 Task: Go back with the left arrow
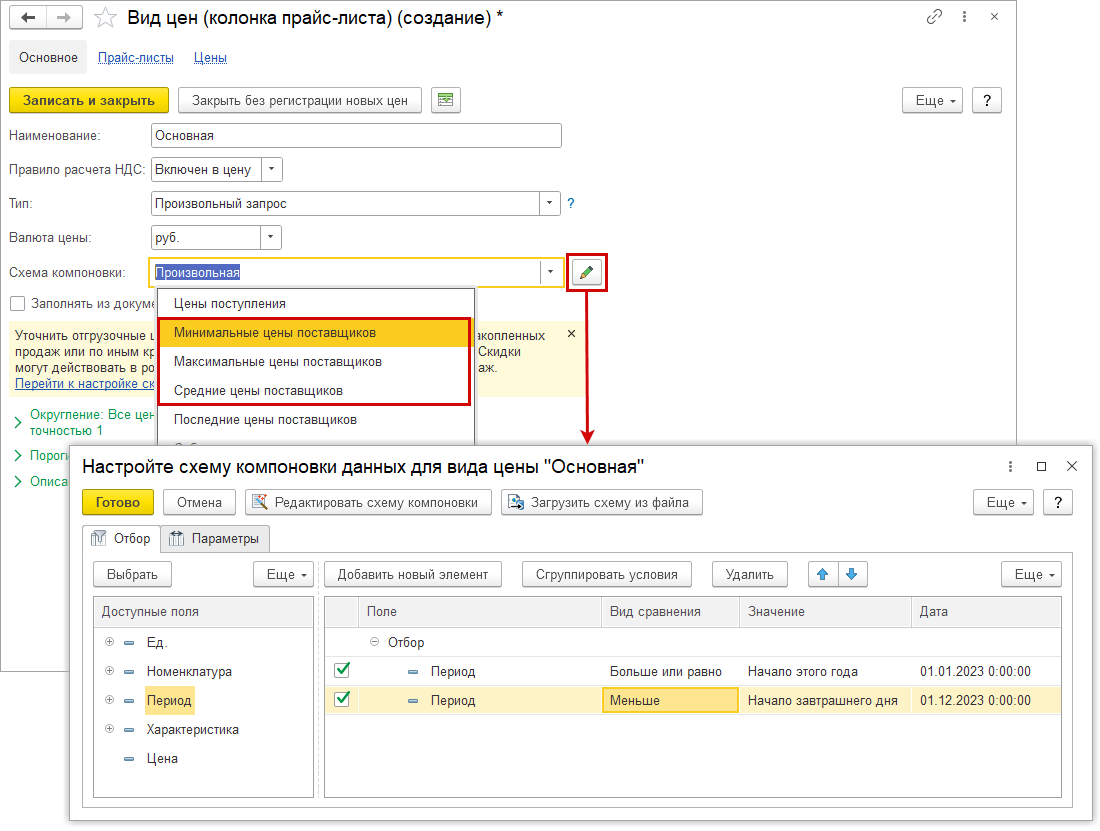28,18
